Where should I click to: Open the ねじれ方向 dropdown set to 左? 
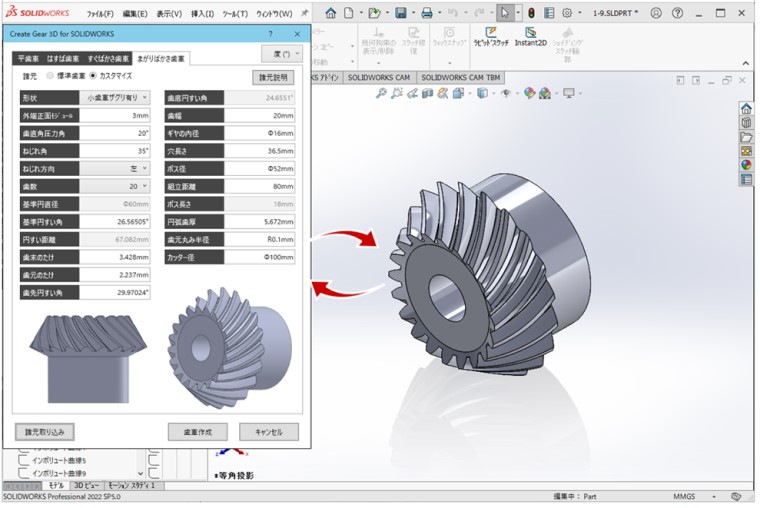115,169
